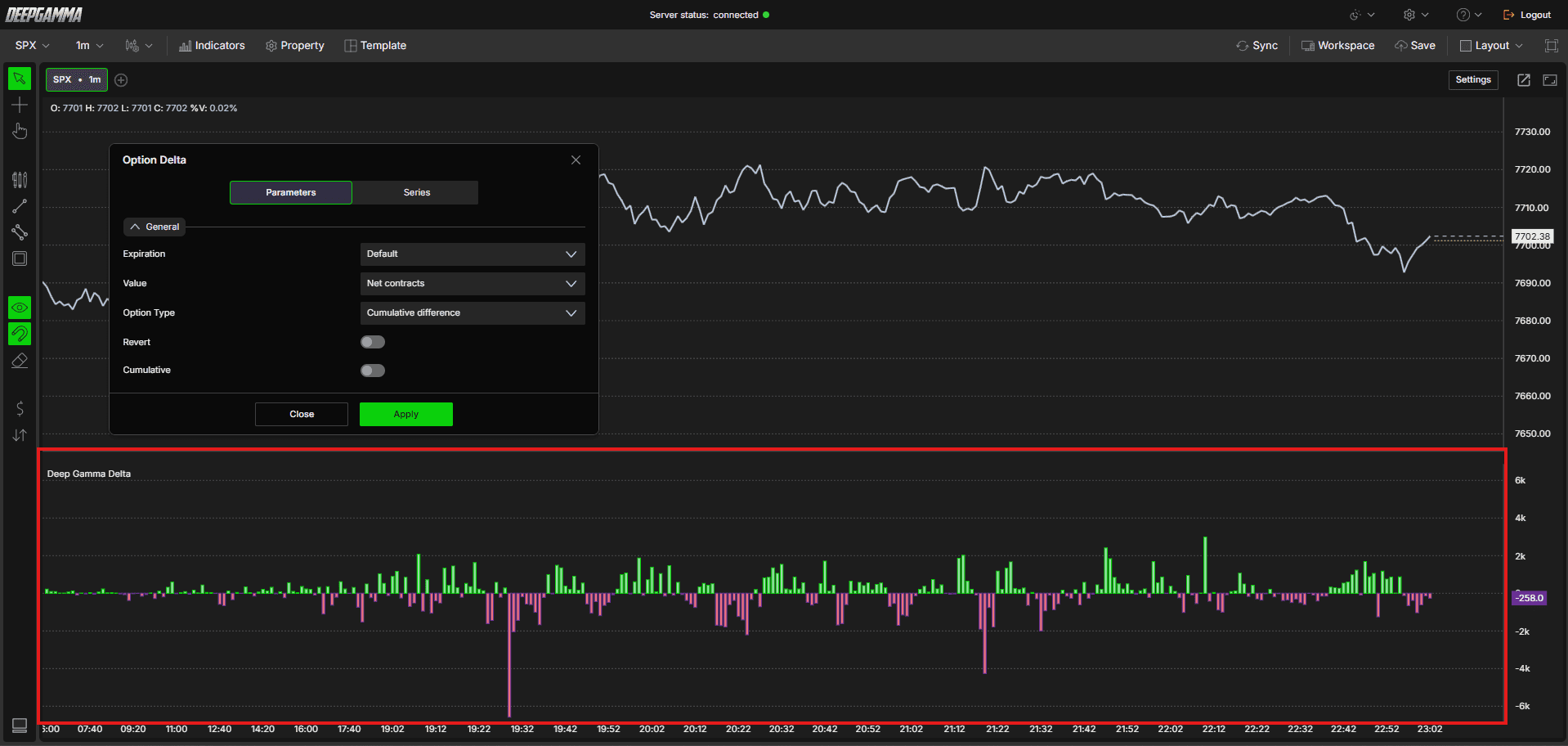Switch to the Series tab

(x=416, y=192)
